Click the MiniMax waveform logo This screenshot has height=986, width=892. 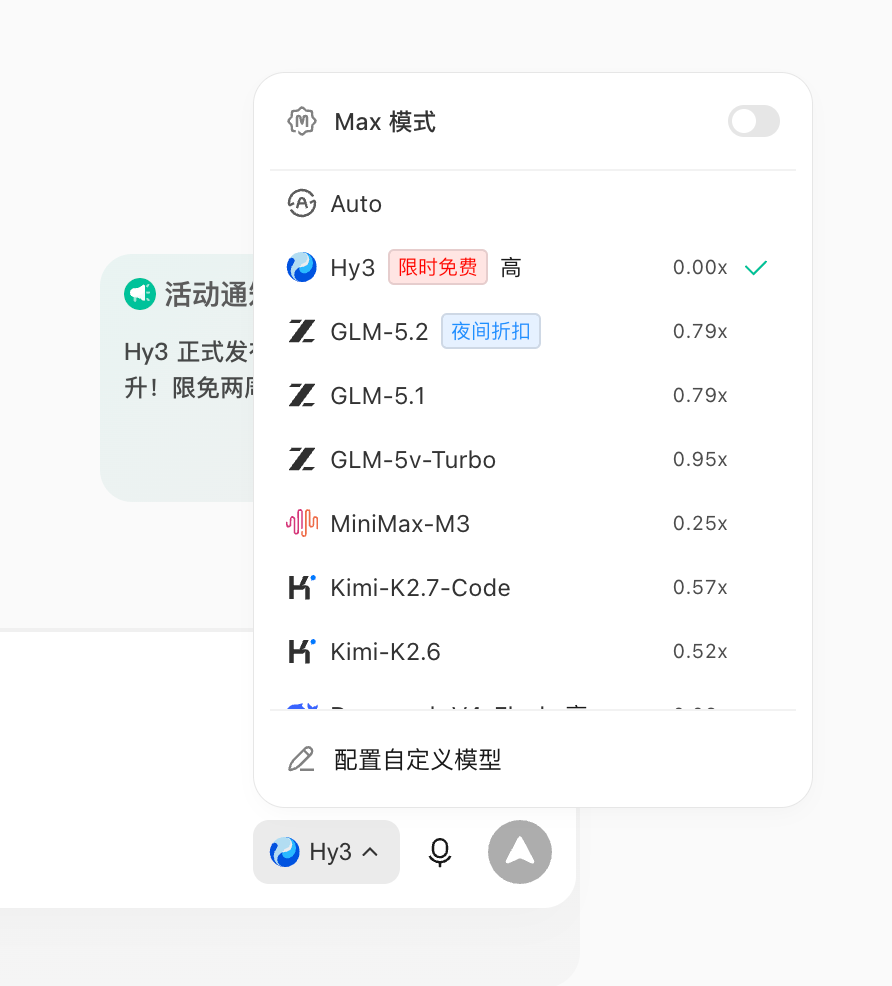click(x=302, y=523)
